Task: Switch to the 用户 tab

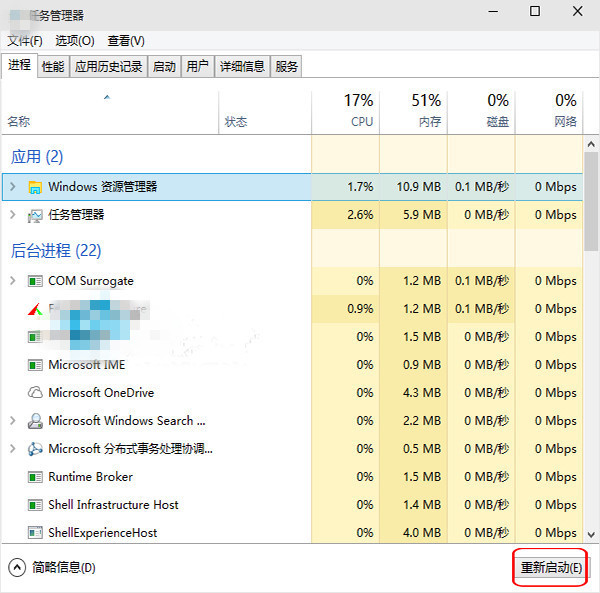Action: pos(197,67)
